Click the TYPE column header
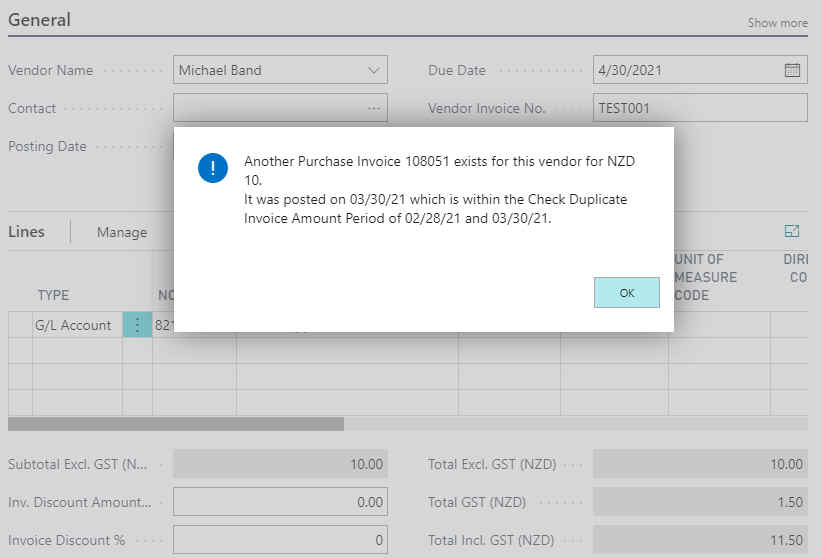Screen dimensions: 822x558 pyautogui.click(x=53, y=295)
